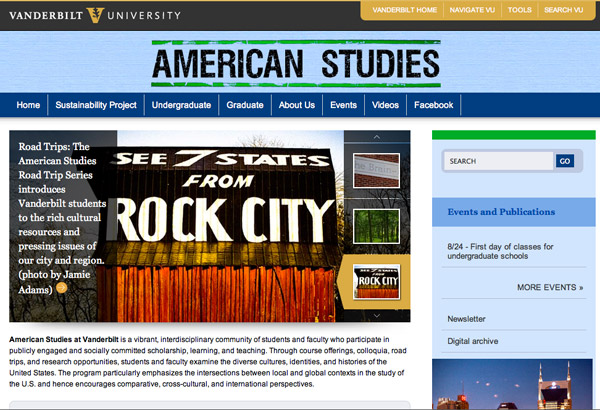Focus the sidebar search input field
600x410 pixels.
497,161
